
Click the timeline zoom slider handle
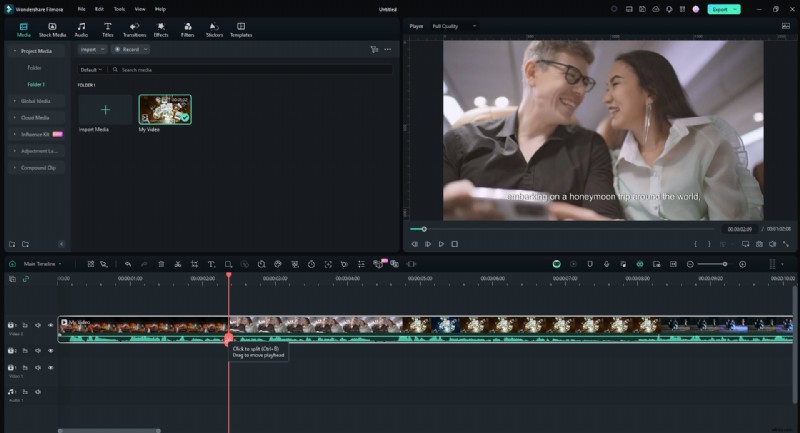click(x=724, y=264)
